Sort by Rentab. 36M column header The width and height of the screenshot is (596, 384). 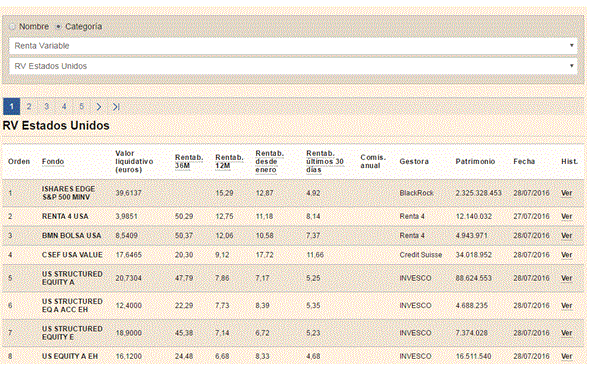(189, 162)
